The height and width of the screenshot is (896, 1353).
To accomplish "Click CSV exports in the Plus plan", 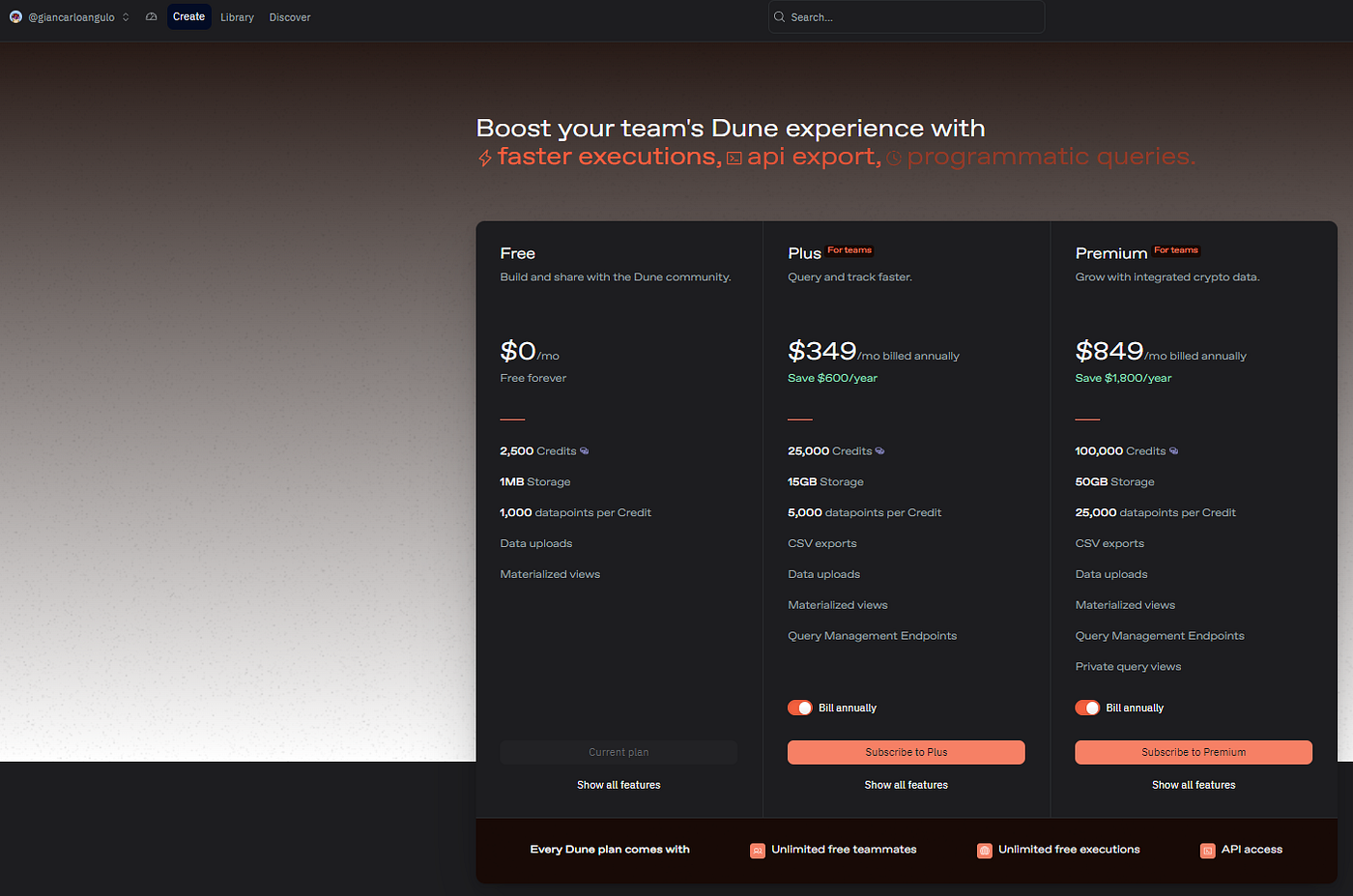I will 822,544.
